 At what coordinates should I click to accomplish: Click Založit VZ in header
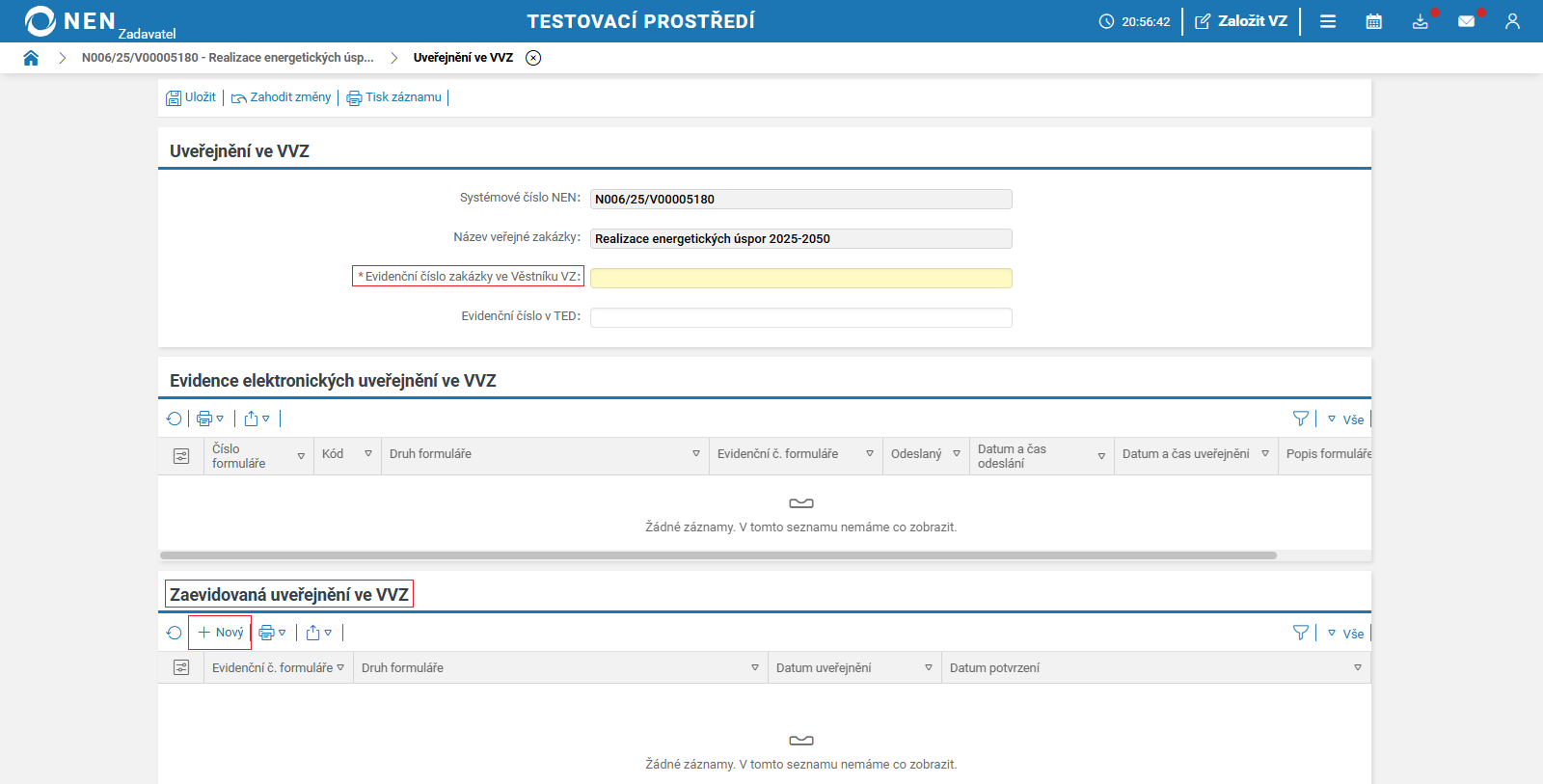tap(1241, 21)
